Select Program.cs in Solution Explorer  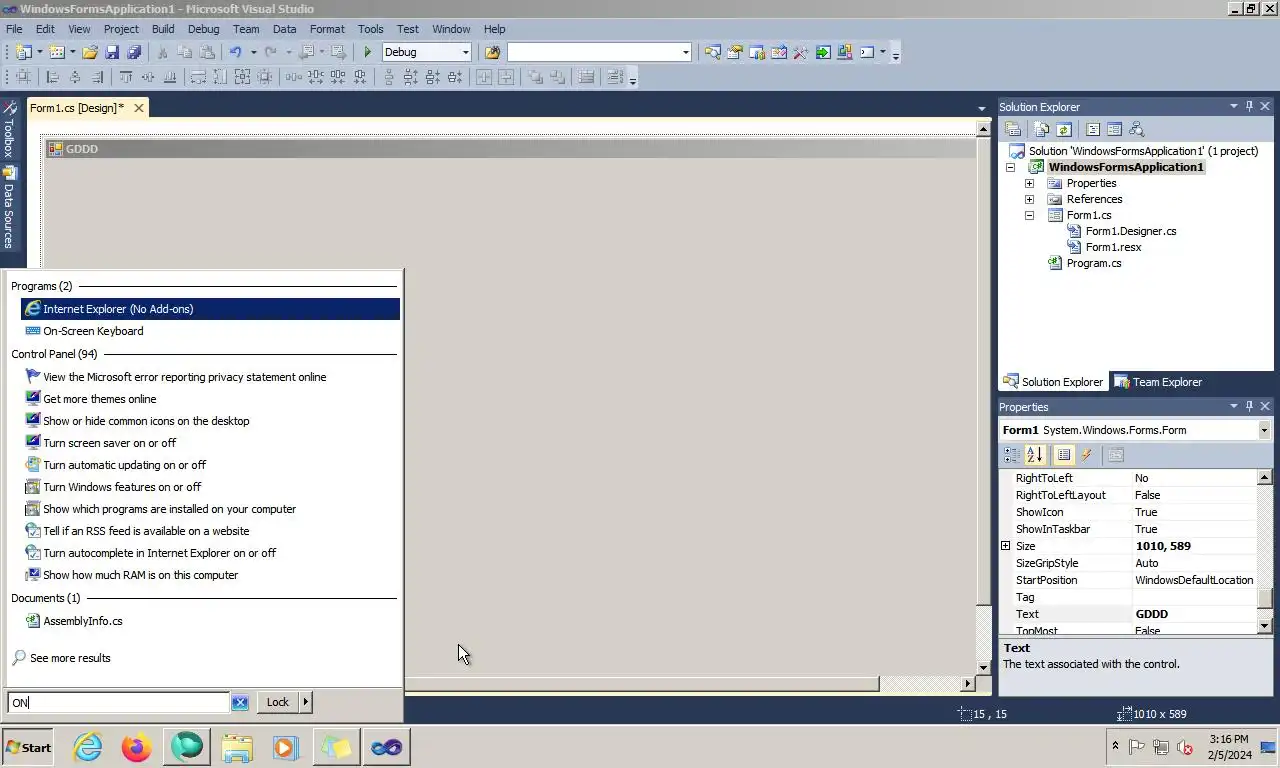tap(1093, 263)
